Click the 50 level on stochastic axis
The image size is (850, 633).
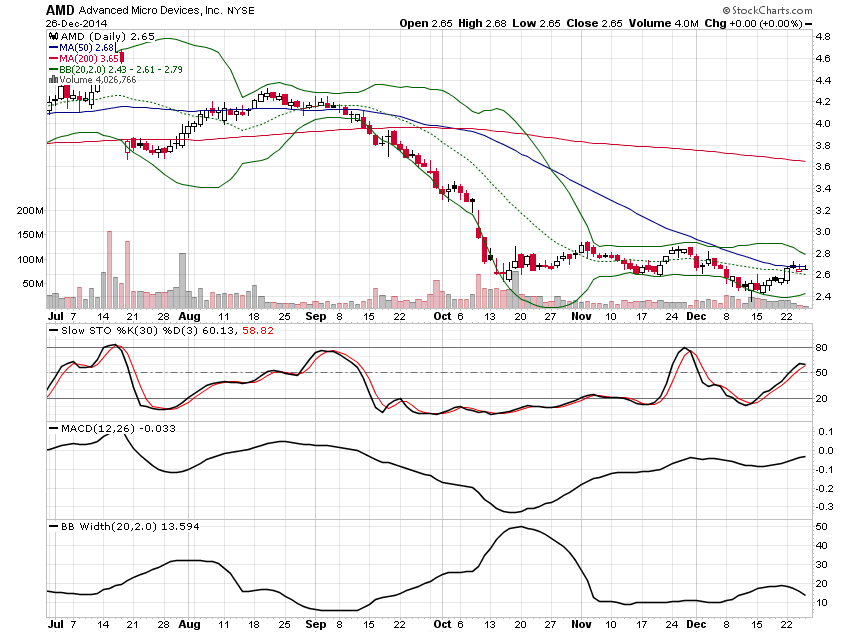822,372
